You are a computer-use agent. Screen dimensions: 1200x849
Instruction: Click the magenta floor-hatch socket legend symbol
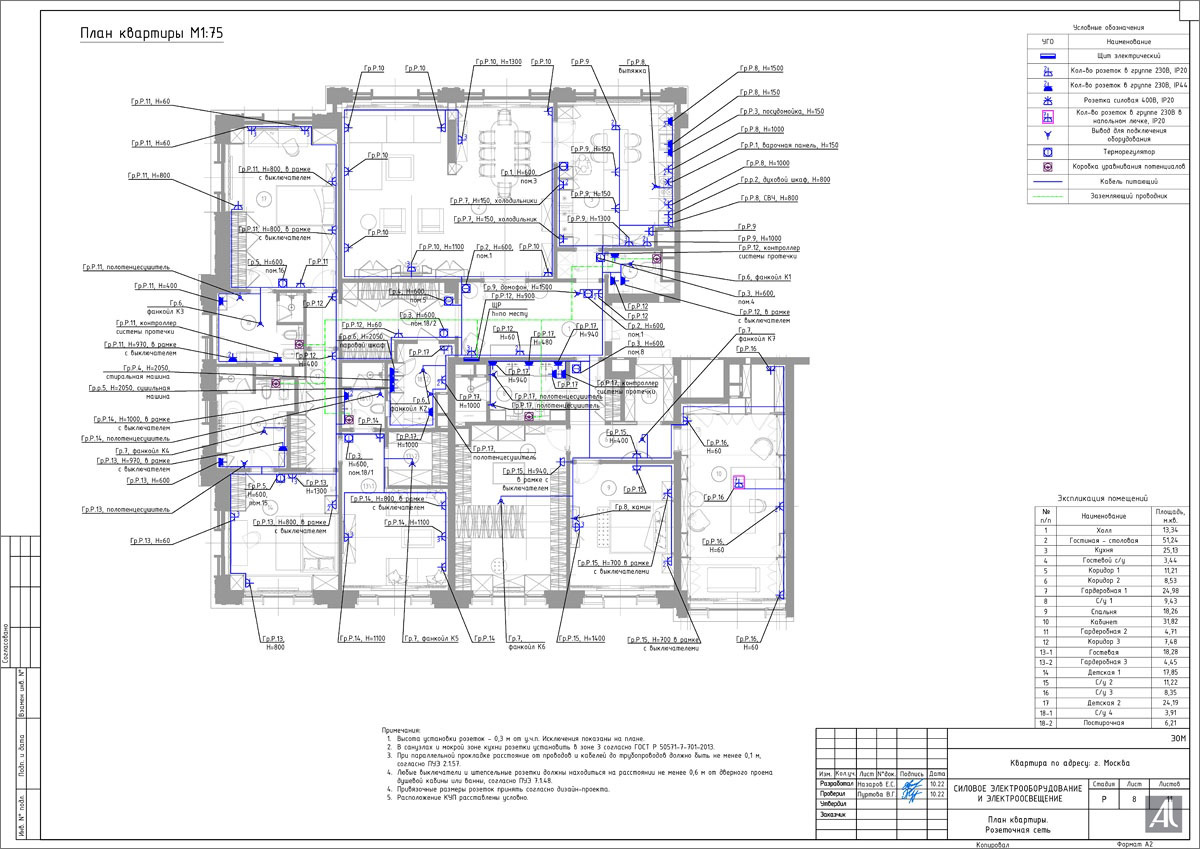coord(1047,118)
